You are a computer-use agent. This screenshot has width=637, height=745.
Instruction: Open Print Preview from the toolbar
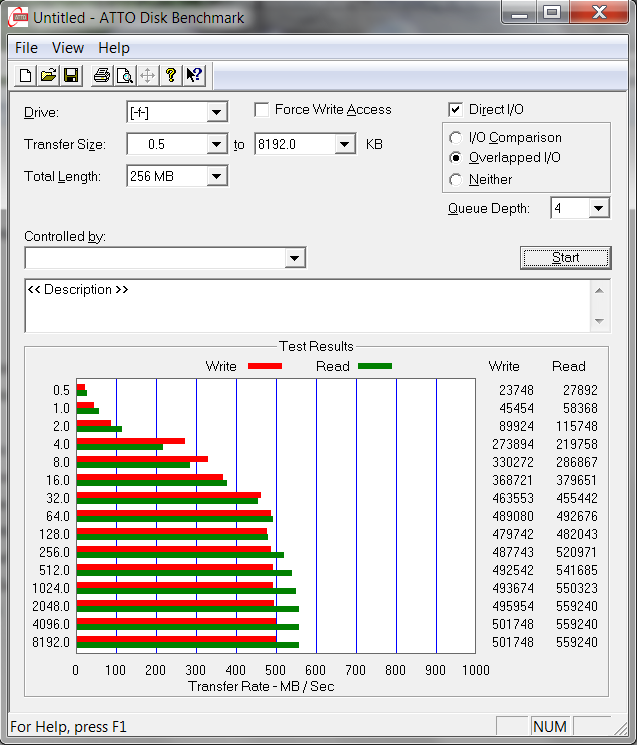[124, 75]
